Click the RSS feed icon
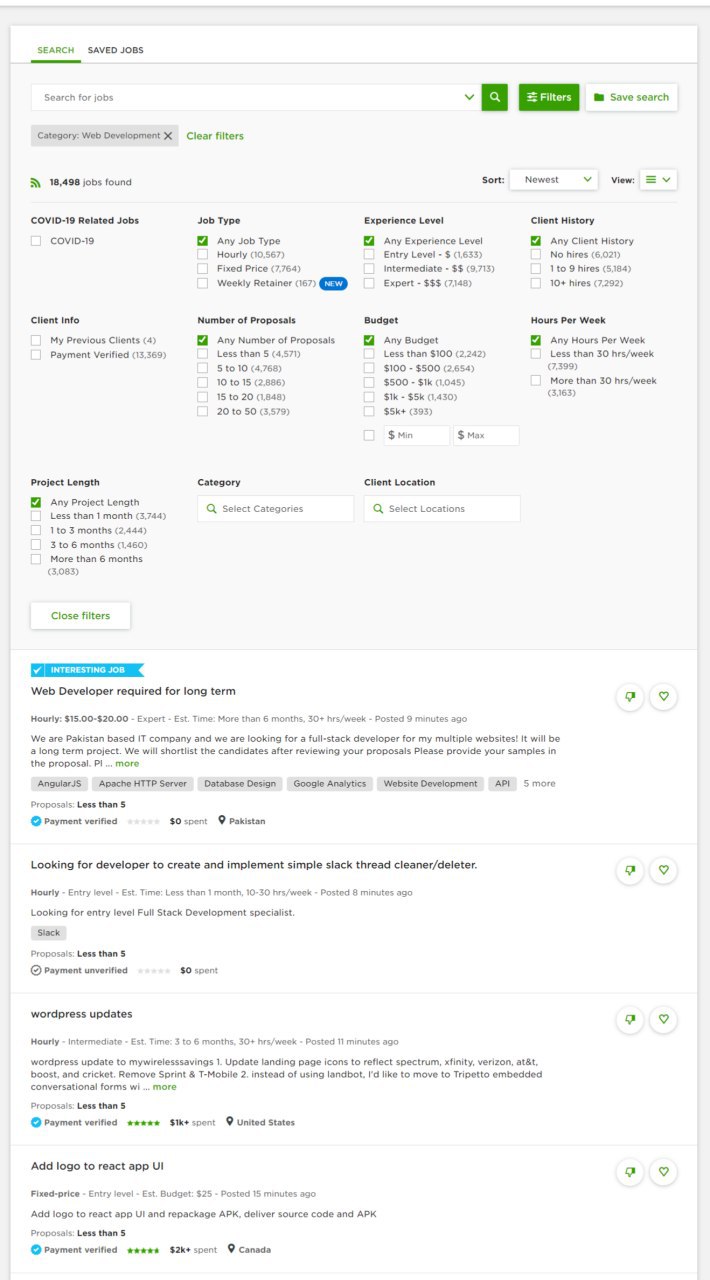 point(36,182)
